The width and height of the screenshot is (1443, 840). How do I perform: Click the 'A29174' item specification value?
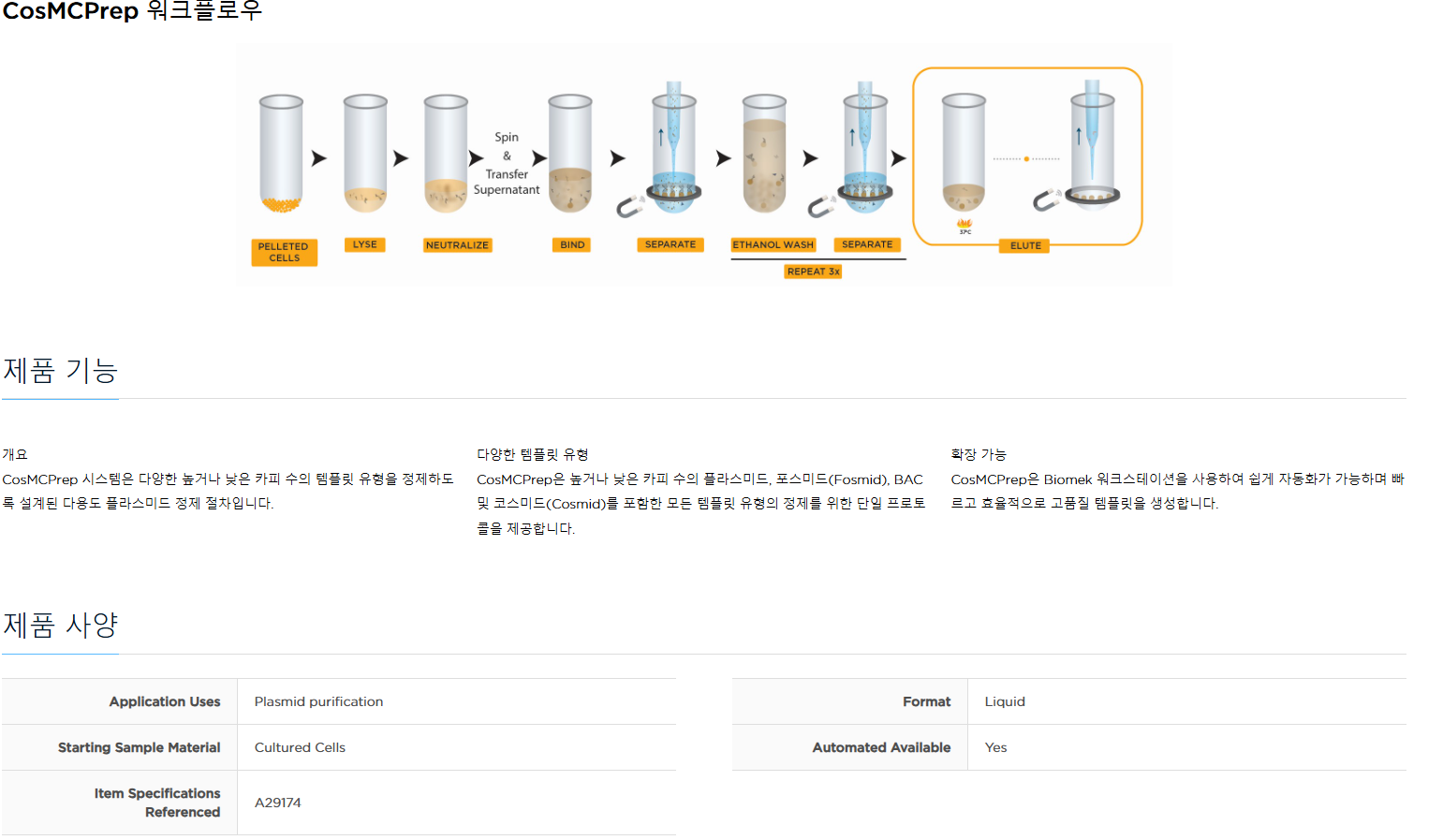[x=277, y=803]
